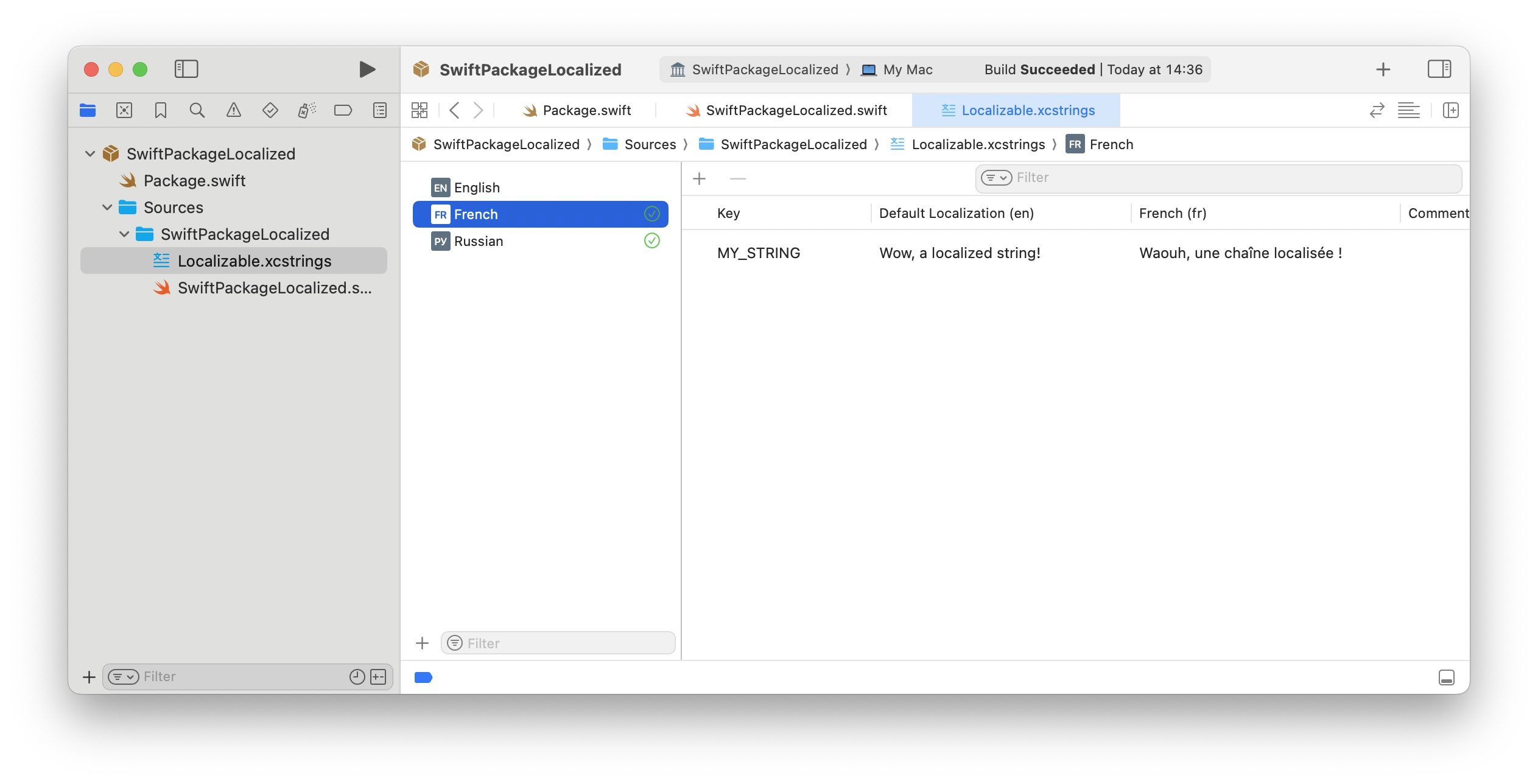Sort by the French (fr) column
1538x784 pixels.
1173,213
